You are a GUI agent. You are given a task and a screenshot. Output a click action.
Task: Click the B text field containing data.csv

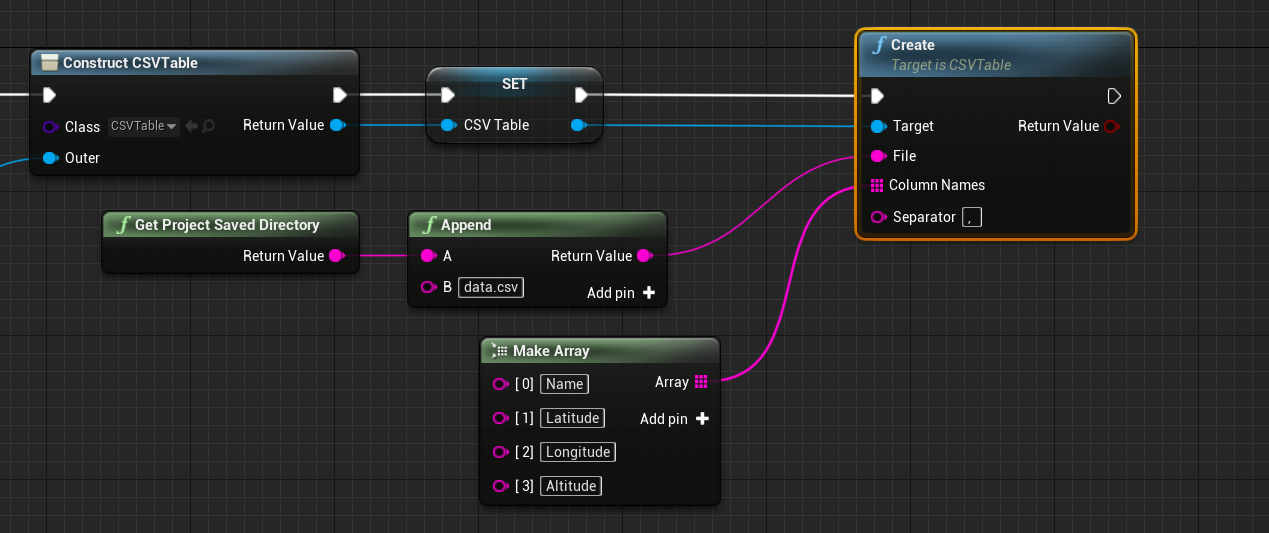(x=491, y=287)
